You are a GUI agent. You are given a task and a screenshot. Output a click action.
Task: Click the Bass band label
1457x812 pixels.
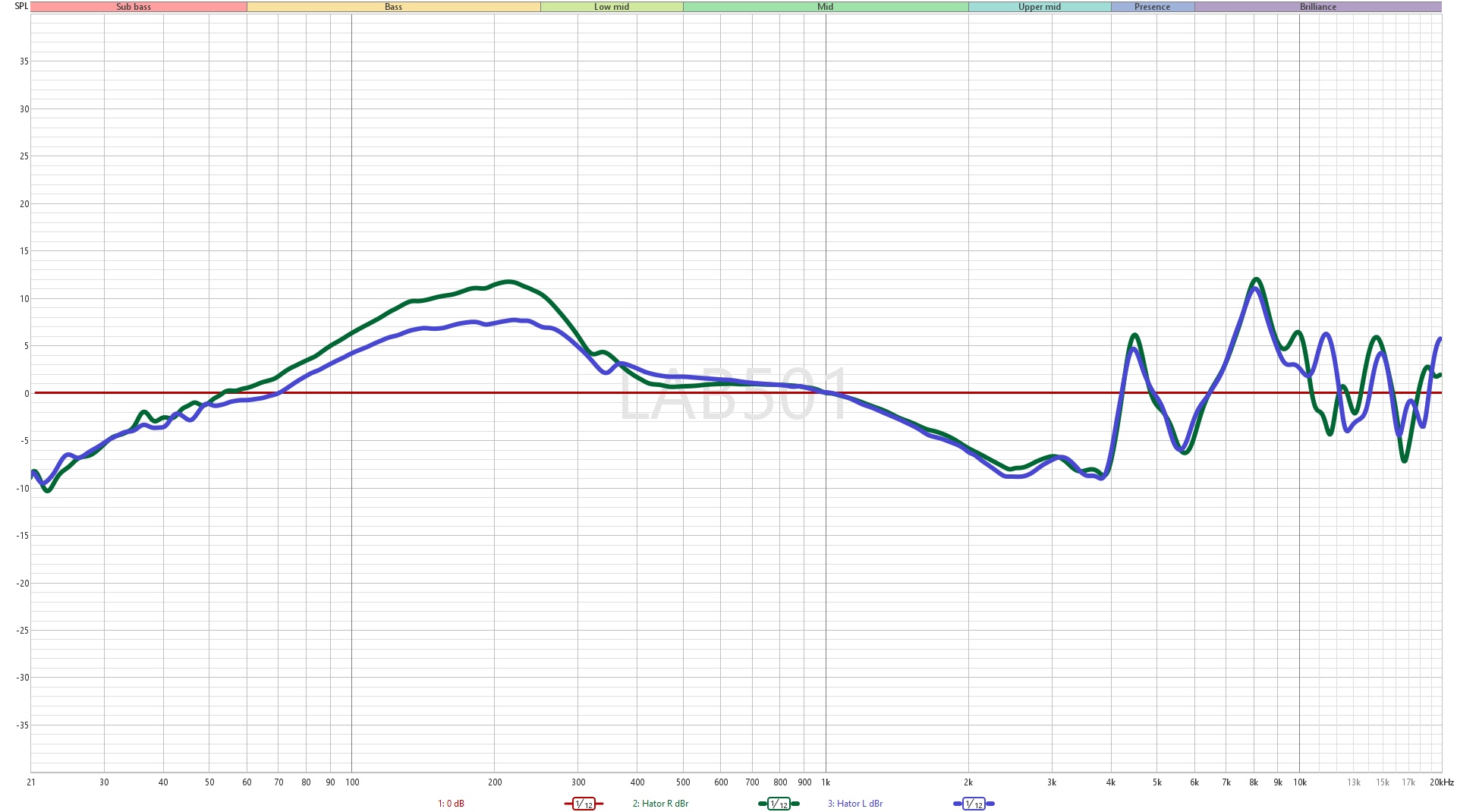(394, 7)
